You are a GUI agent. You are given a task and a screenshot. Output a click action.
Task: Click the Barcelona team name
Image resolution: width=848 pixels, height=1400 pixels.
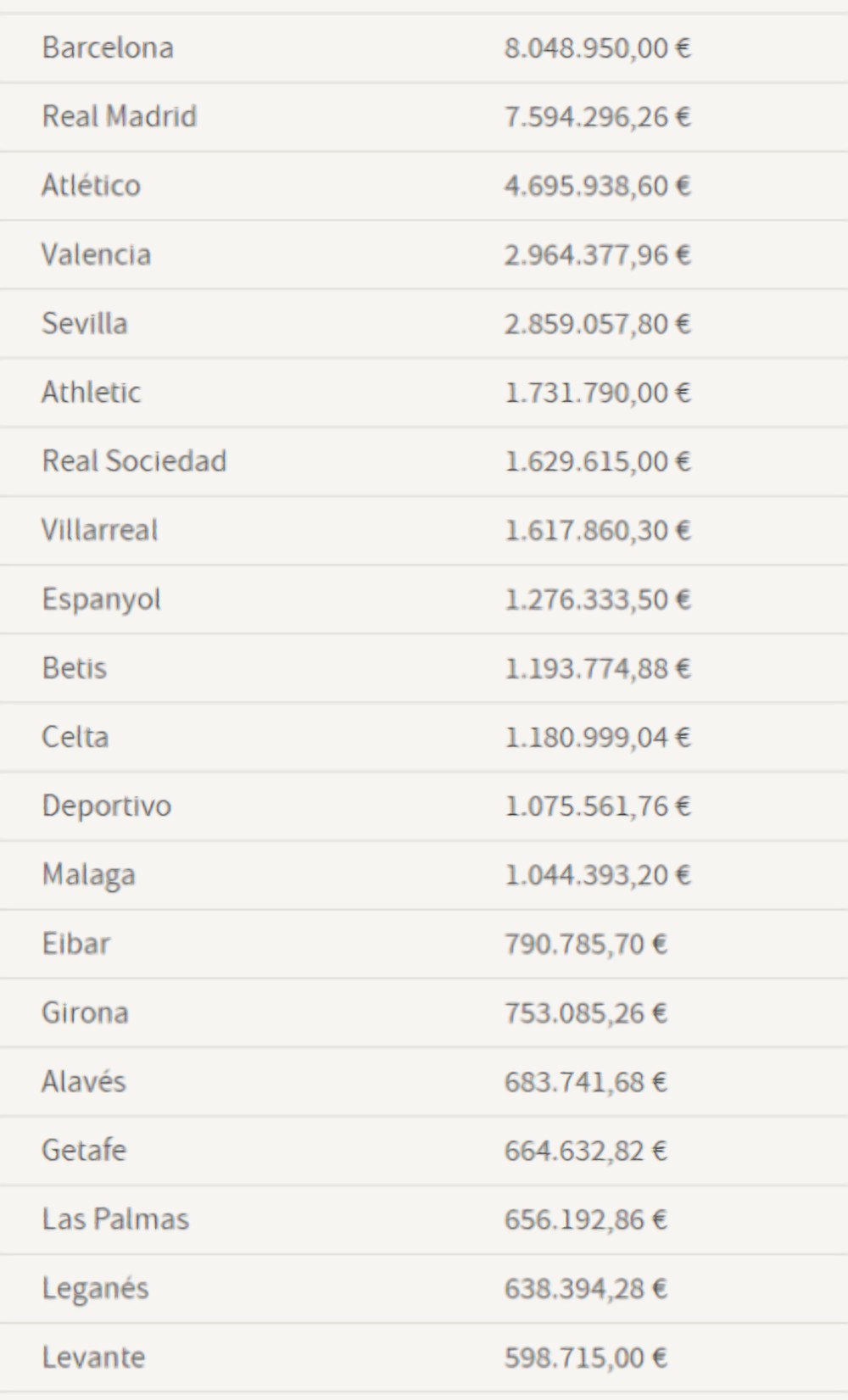point(108,47)
